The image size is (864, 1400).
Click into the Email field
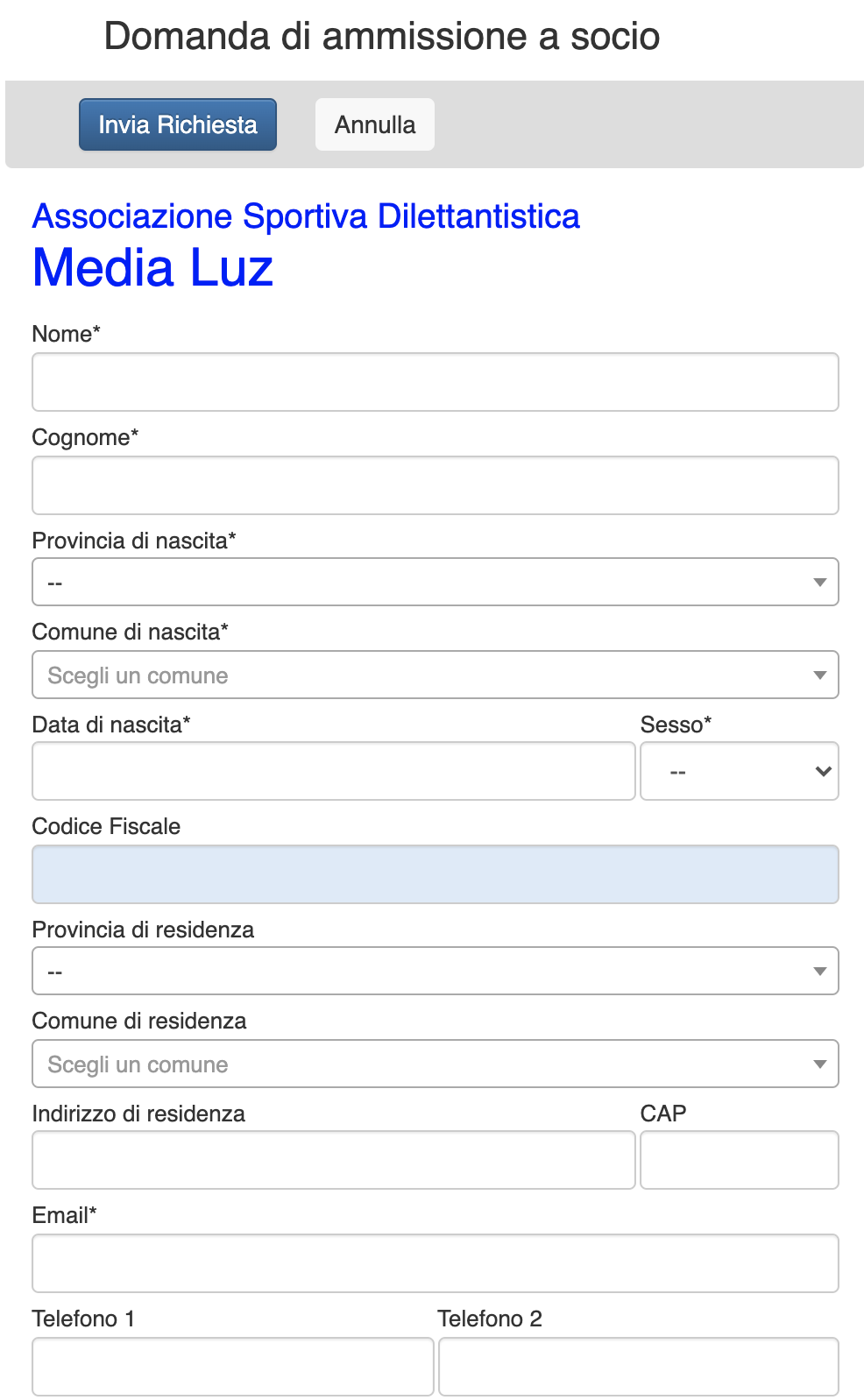pyautogui.click(x=435, y=1263)
